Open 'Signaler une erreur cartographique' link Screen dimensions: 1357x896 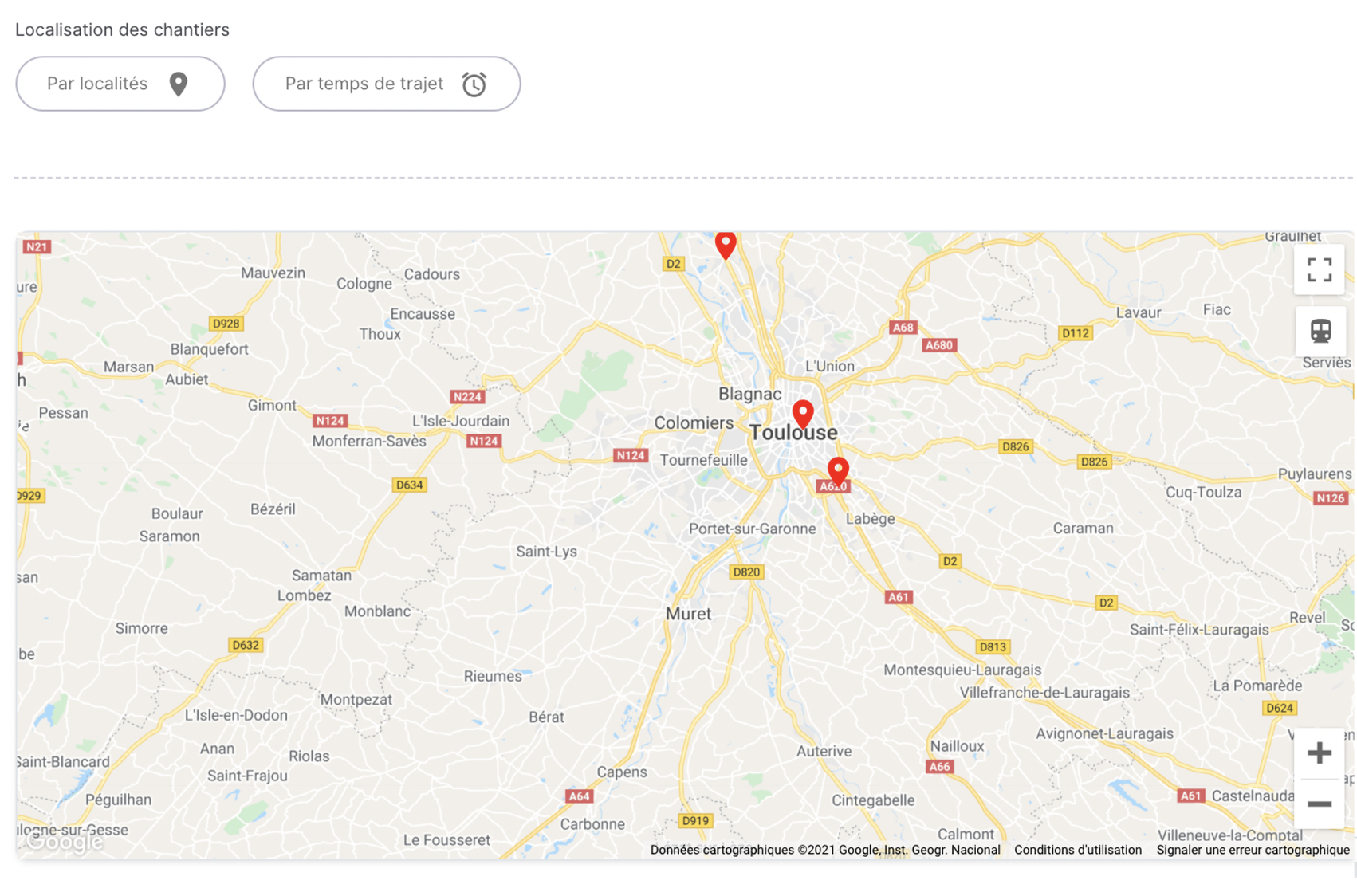1253,850
